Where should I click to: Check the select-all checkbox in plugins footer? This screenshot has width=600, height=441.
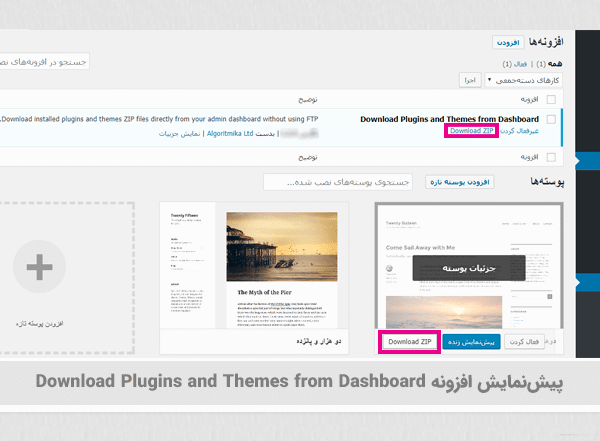[x=551, y=157]
